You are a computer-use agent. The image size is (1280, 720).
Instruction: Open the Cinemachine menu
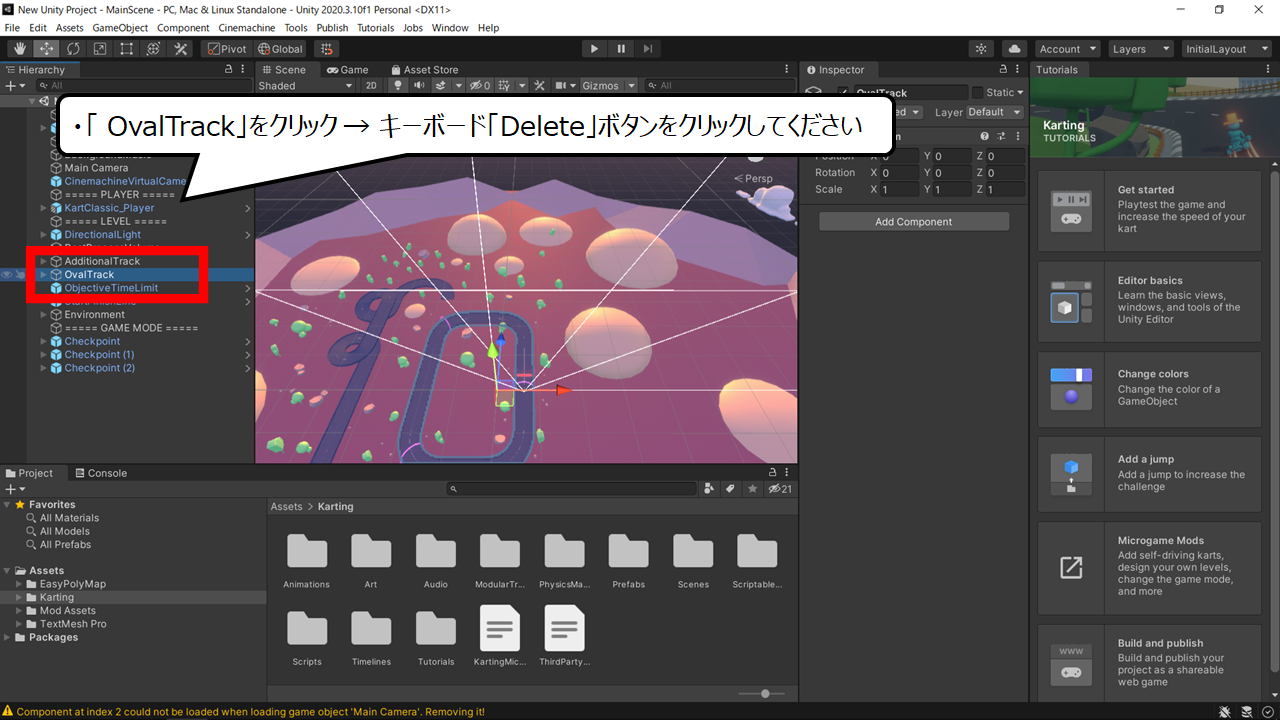pyautogui.click(x=247, y=28)
